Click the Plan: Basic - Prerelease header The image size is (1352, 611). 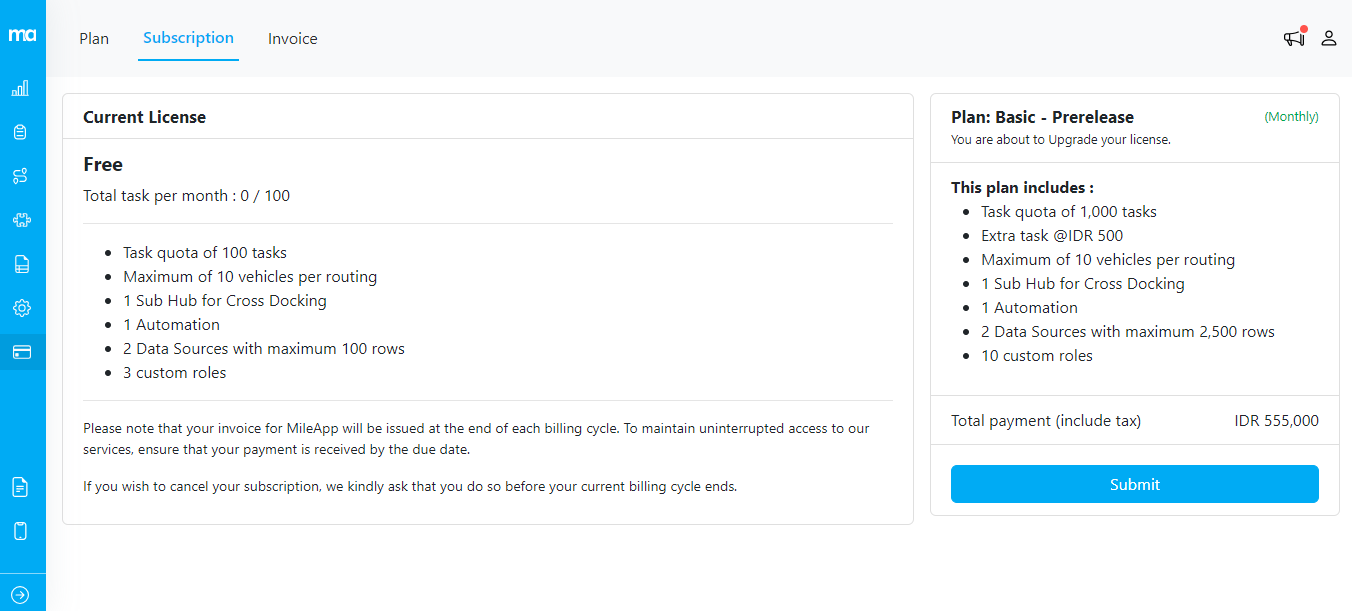click(1043, 117)
